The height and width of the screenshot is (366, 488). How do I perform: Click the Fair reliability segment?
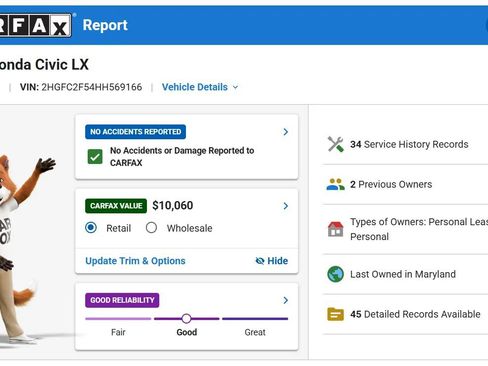(118, 319)
